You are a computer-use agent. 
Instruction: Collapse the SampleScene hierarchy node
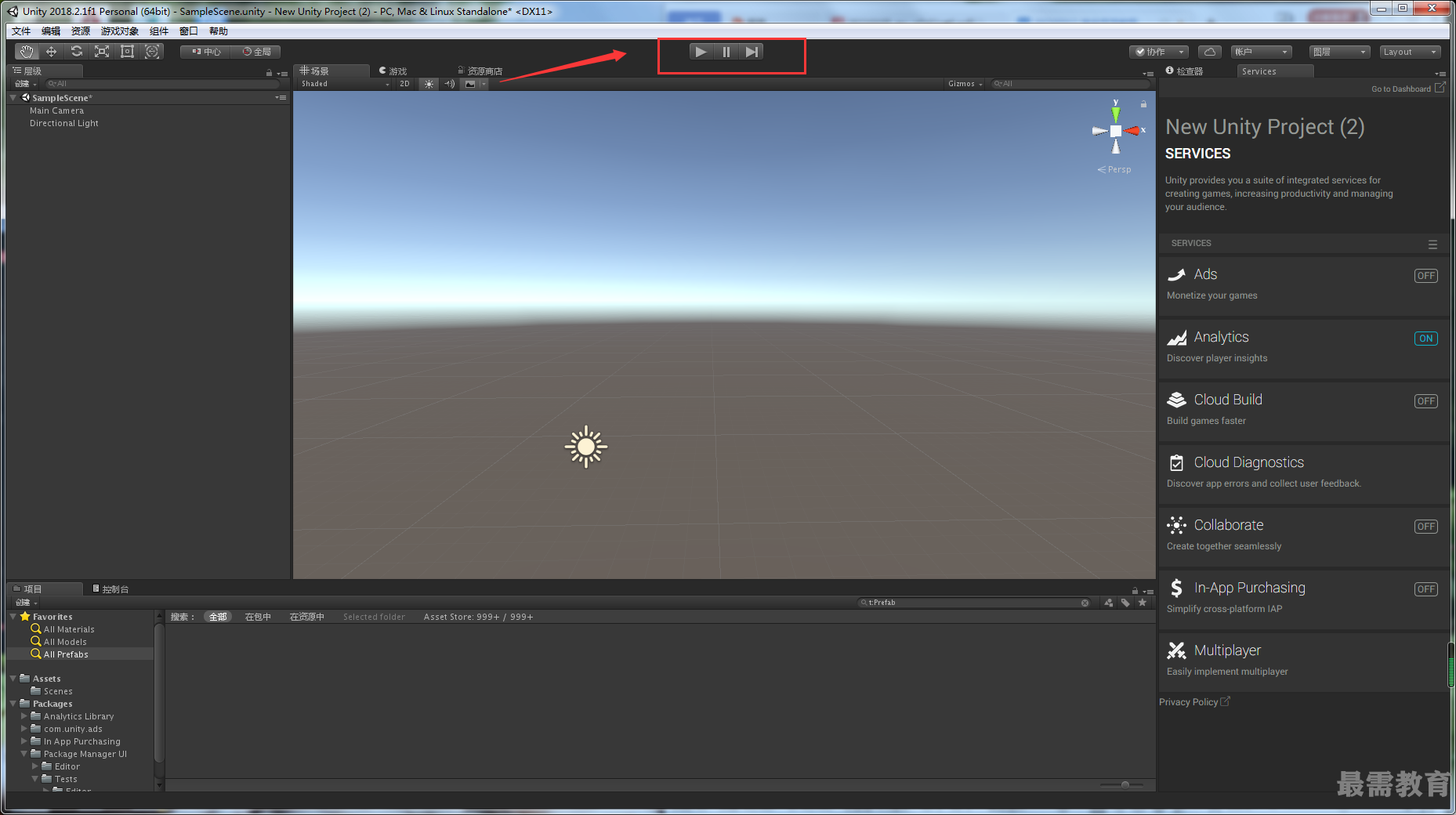13,98
